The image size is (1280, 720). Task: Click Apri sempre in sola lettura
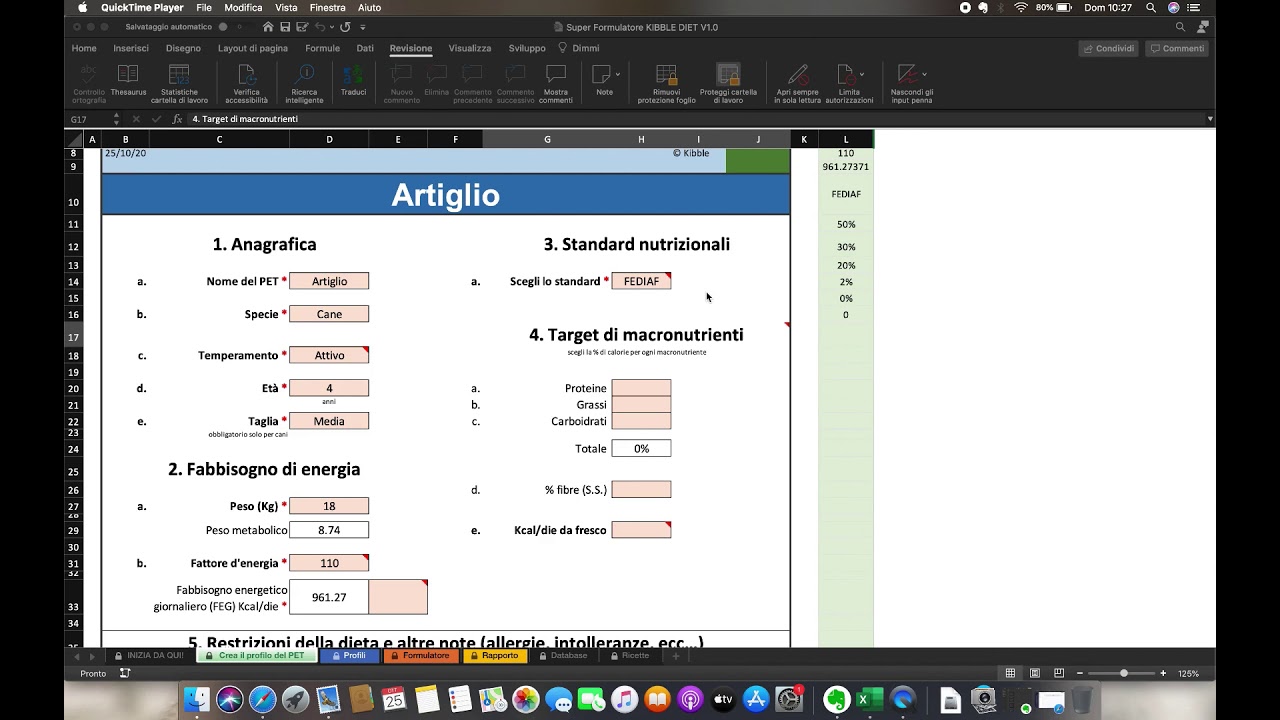click(797, 83)
